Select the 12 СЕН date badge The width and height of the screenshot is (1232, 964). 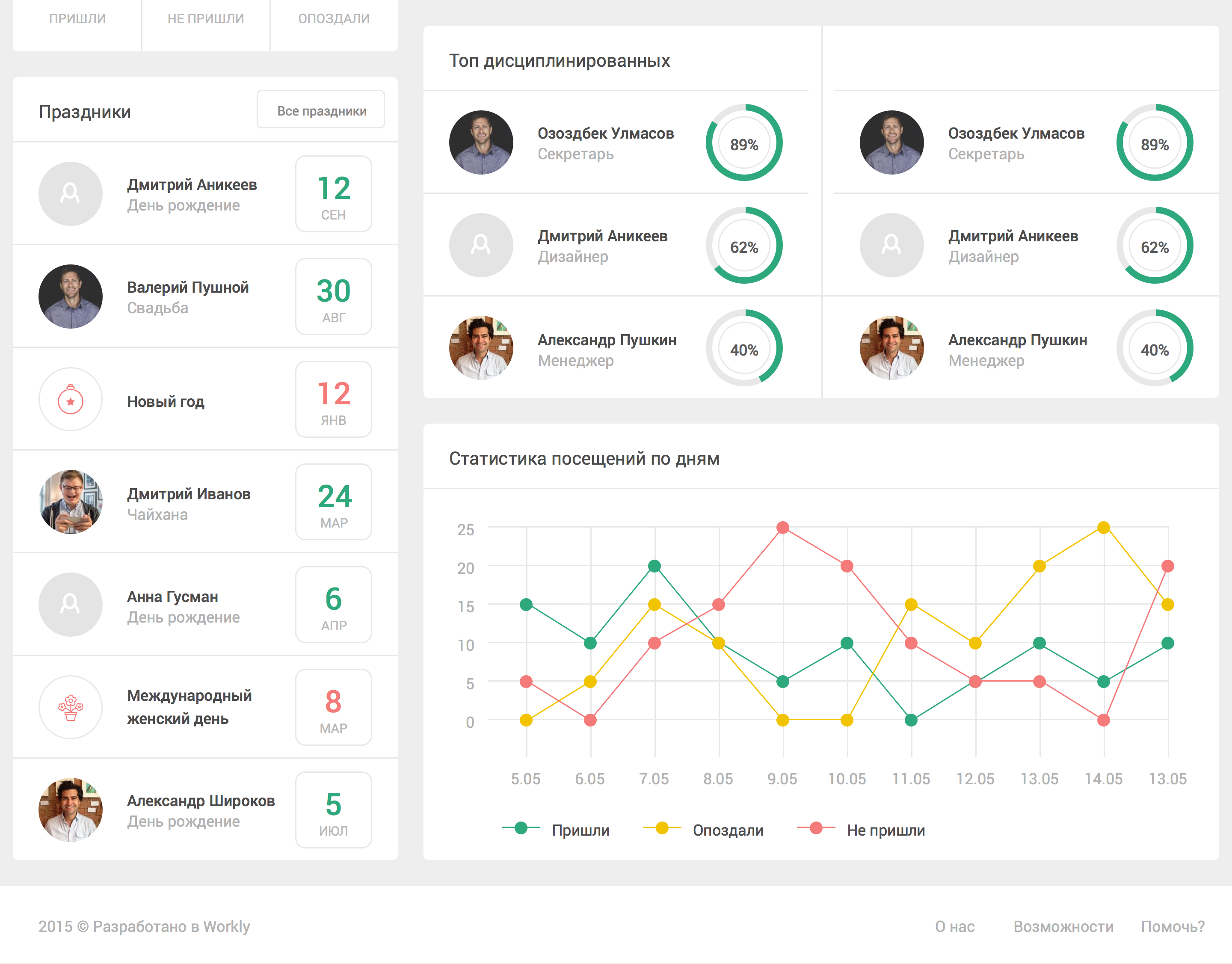tap(334, 193)
